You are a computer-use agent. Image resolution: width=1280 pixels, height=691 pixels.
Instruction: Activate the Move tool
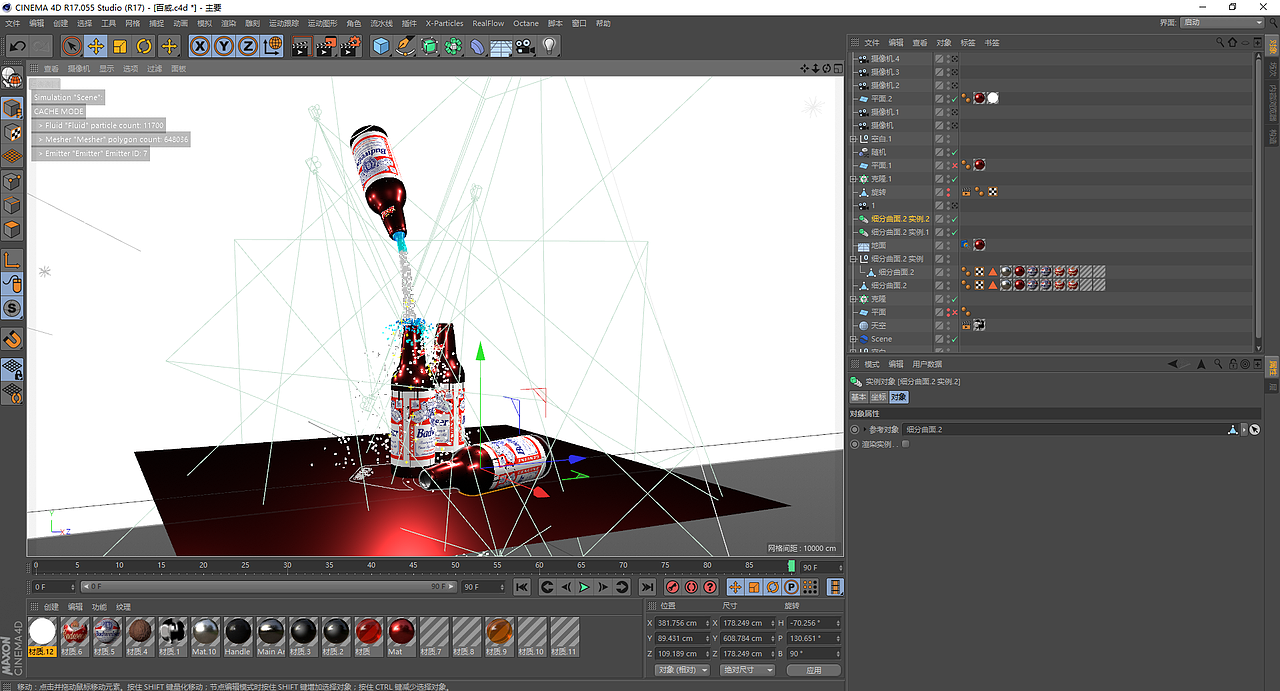[x=96, y=47]
